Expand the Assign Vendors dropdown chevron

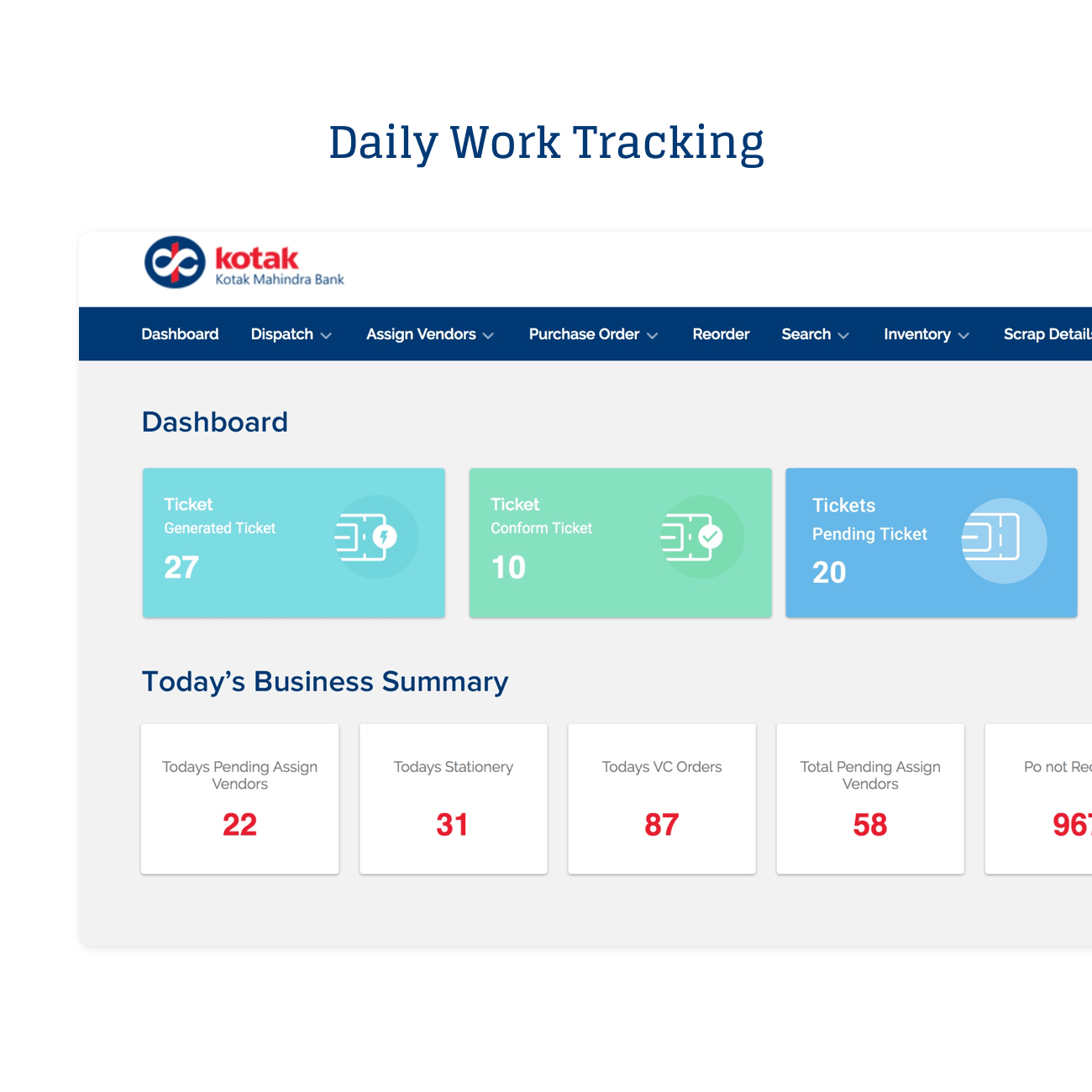point(488,335)
